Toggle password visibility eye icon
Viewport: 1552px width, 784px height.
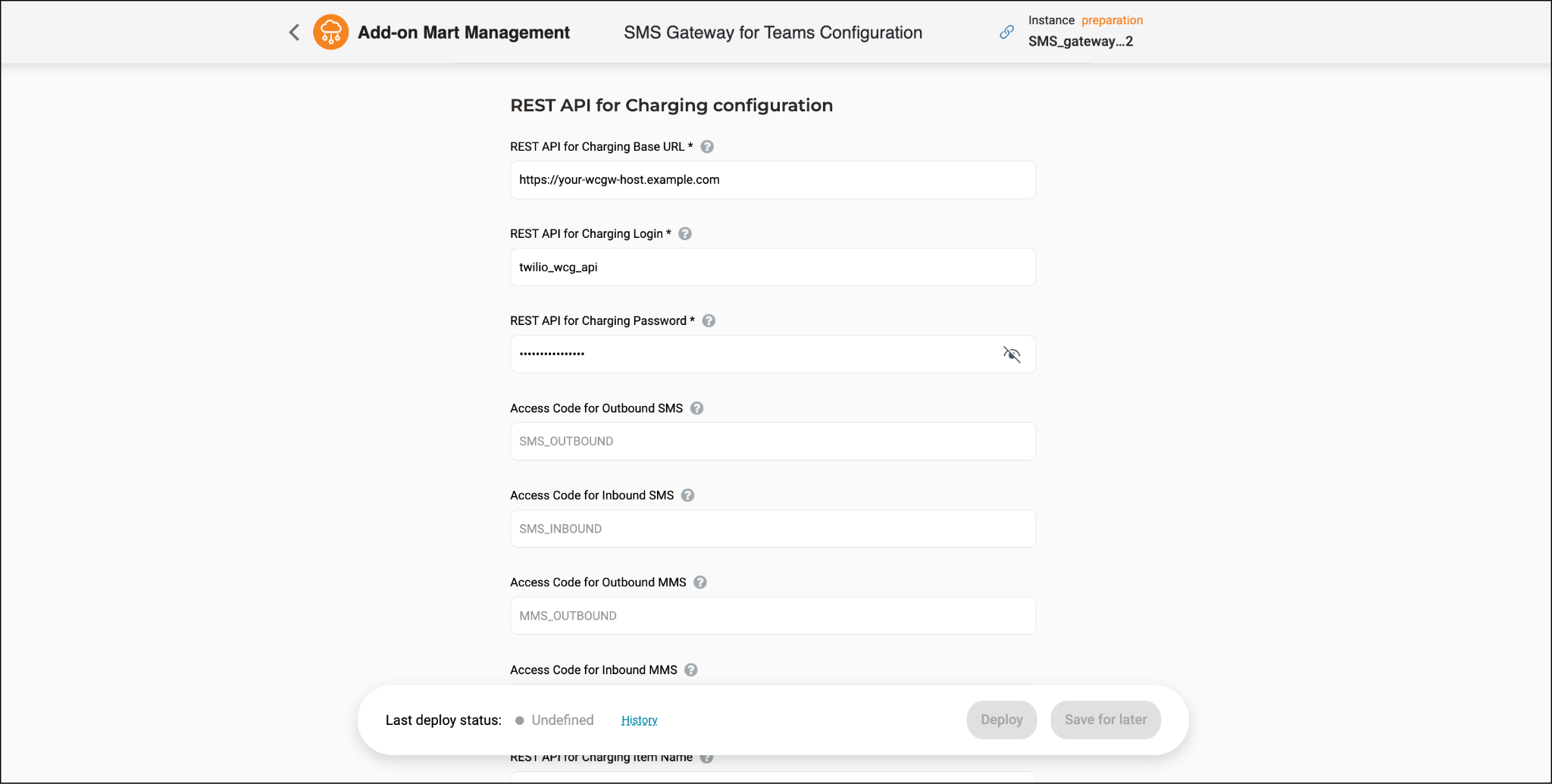[x=1012, y=354]
